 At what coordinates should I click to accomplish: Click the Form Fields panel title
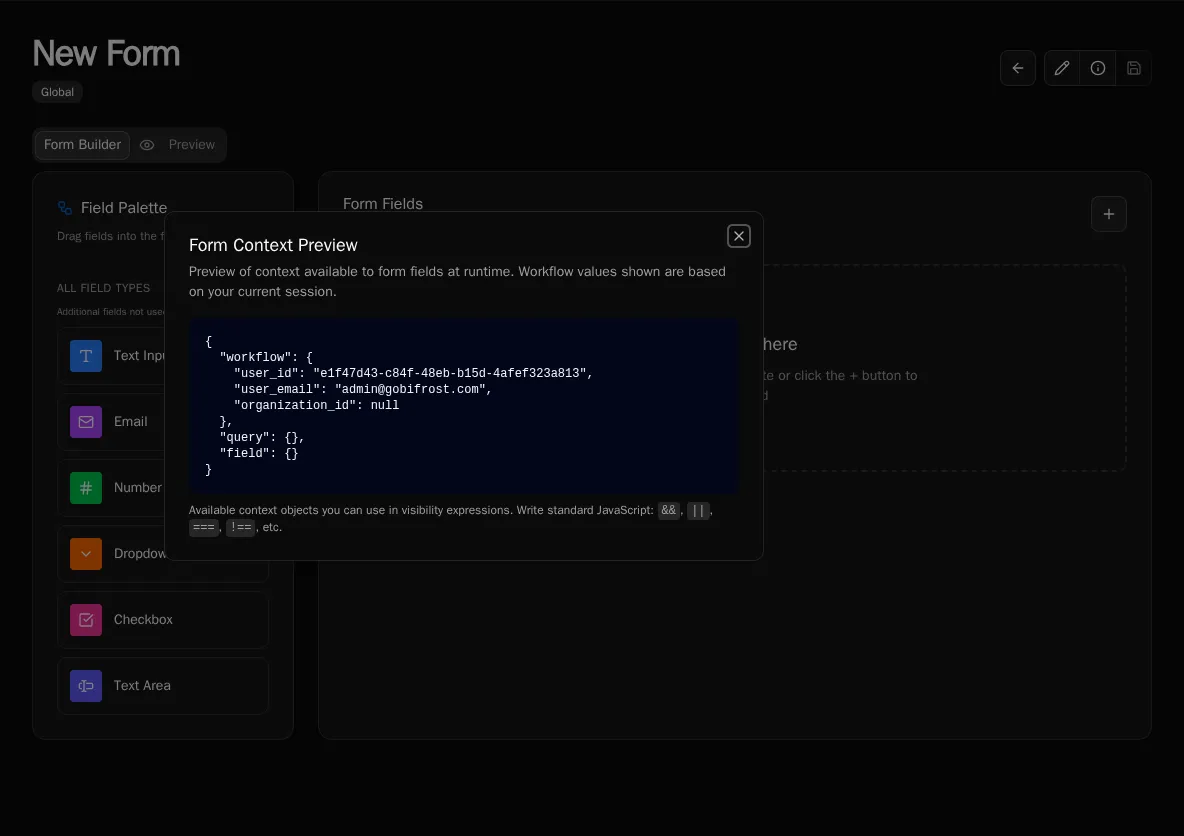point(383,204)
